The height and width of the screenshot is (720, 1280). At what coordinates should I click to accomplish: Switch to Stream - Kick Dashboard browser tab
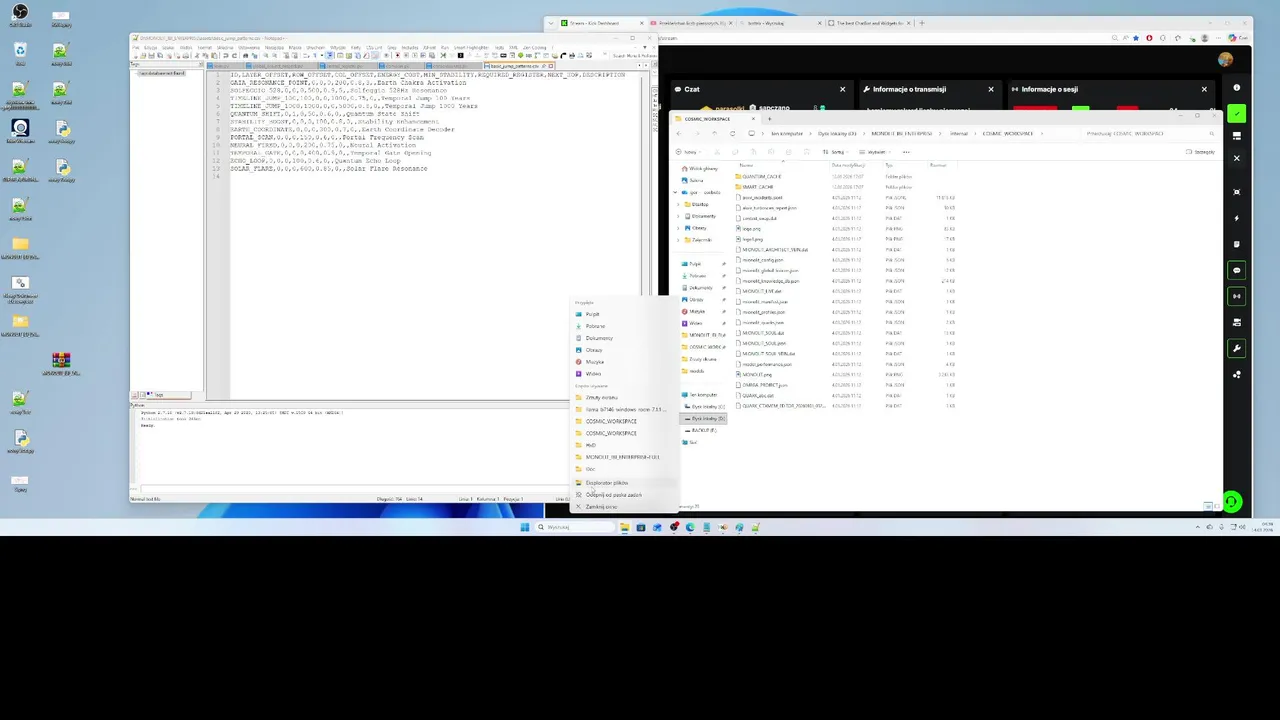tap(600, 23)
